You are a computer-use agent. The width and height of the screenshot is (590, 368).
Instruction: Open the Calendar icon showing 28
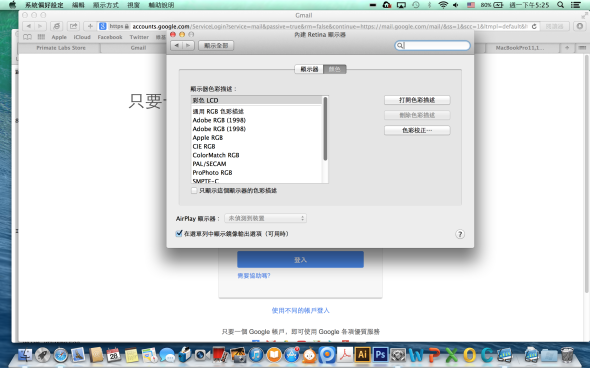pyautogui.click(x=113, y=355)
